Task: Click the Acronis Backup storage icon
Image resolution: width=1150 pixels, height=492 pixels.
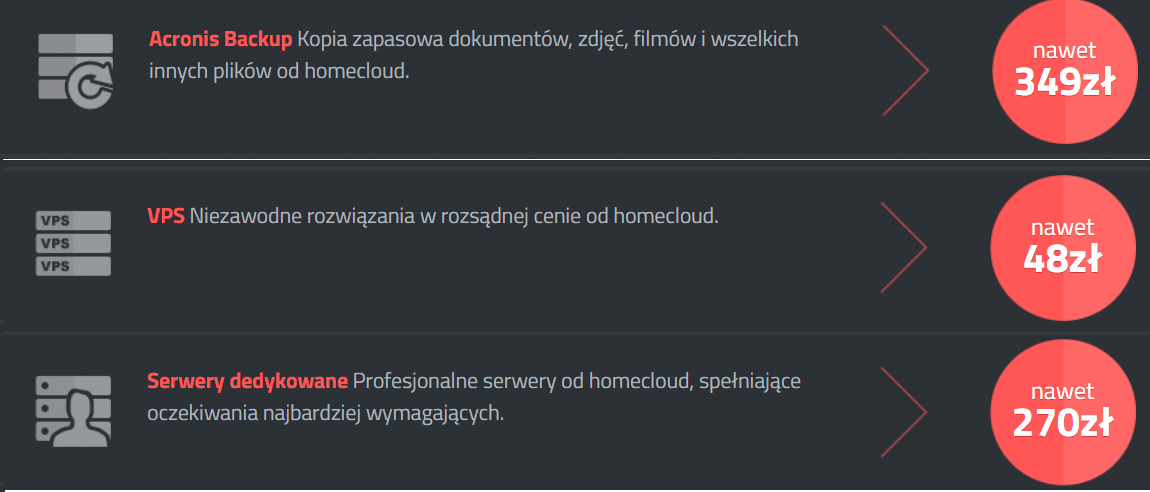Action: tap(76, 67)
